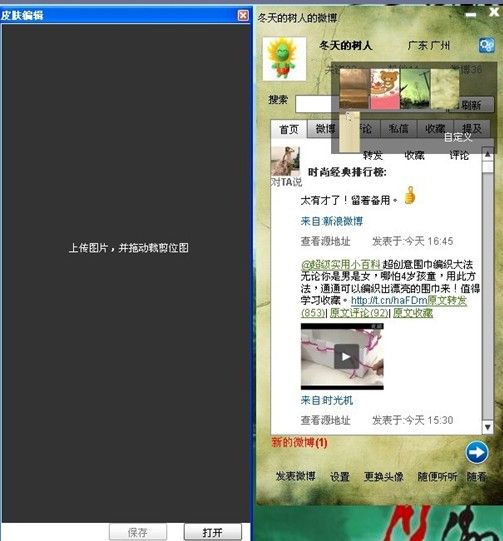Image resolution: width=503 pixels, height=541 pixels.
Task: Click the location text 广东 广州
Action: [x=429, y=46]
